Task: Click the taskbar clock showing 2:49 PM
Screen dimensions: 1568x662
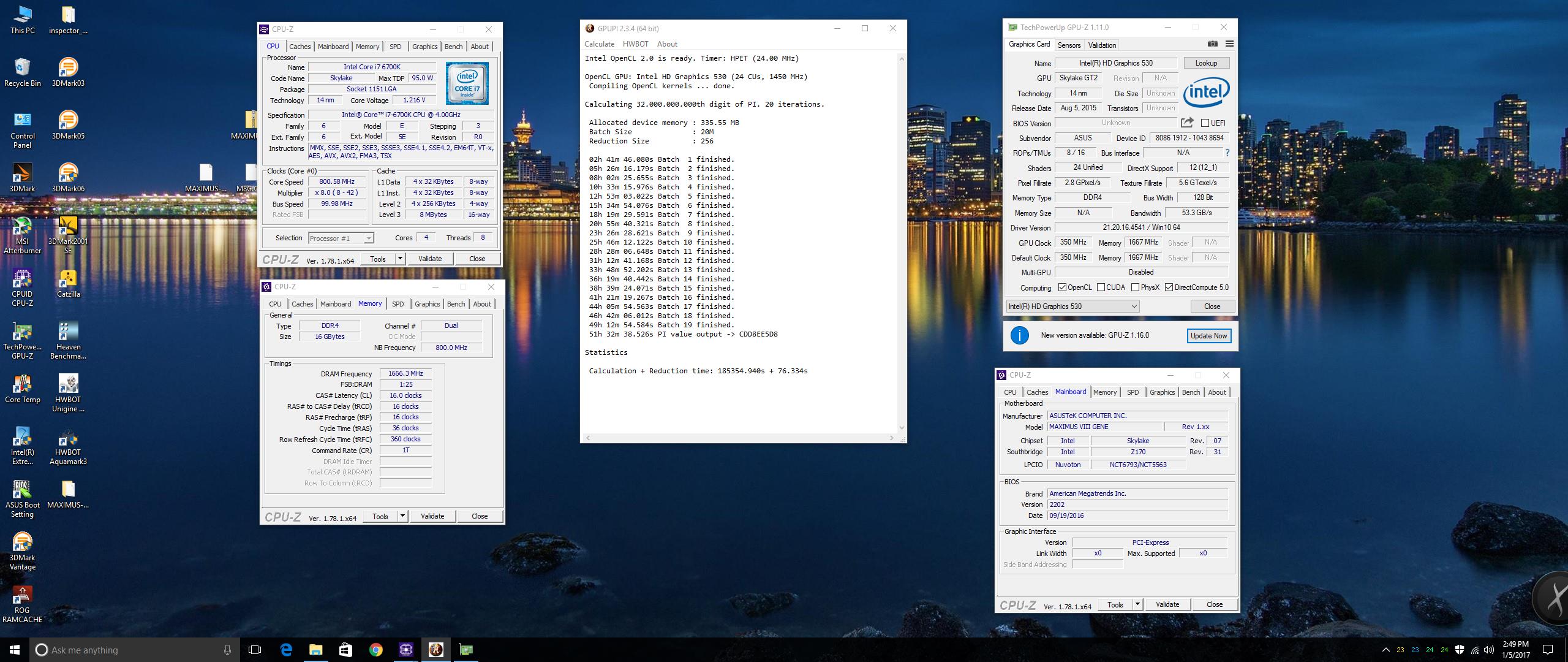Action: 1516,650
